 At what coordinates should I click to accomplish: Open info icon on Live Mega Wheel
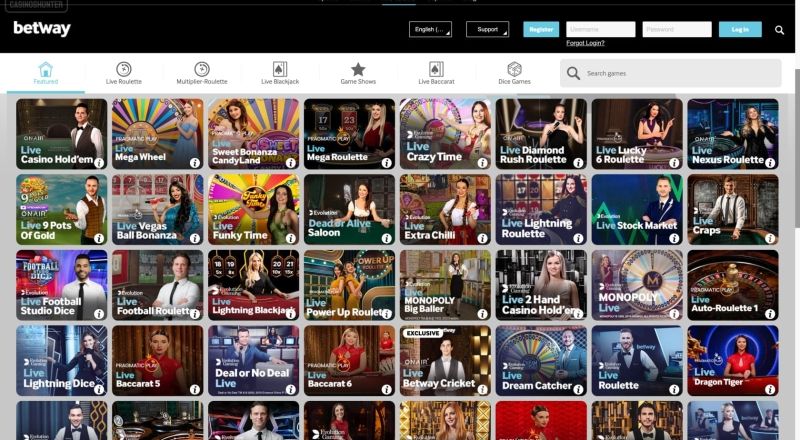pyautogui.click(x=195, y=163)
